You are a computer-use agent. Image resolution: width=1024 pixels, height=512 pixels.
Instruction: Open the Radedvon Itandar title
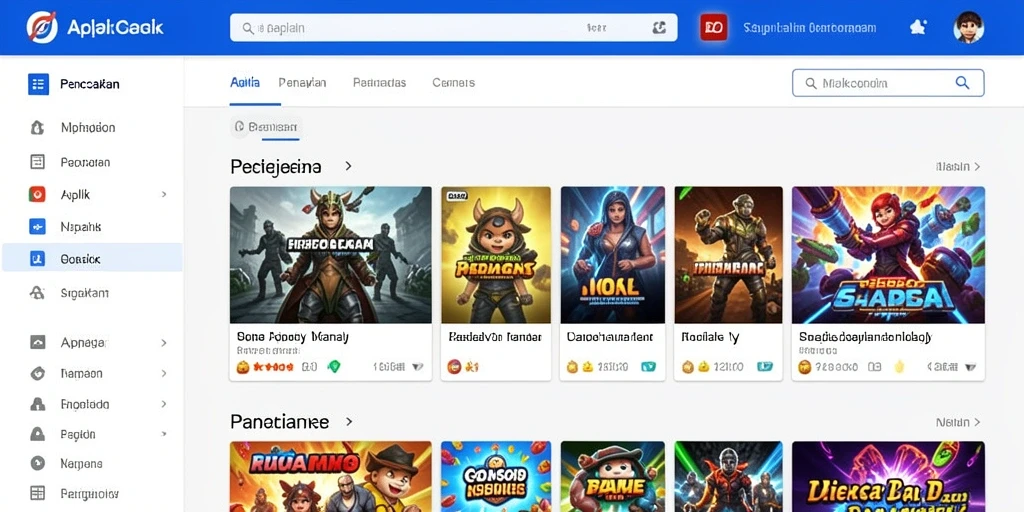[495, 337]
